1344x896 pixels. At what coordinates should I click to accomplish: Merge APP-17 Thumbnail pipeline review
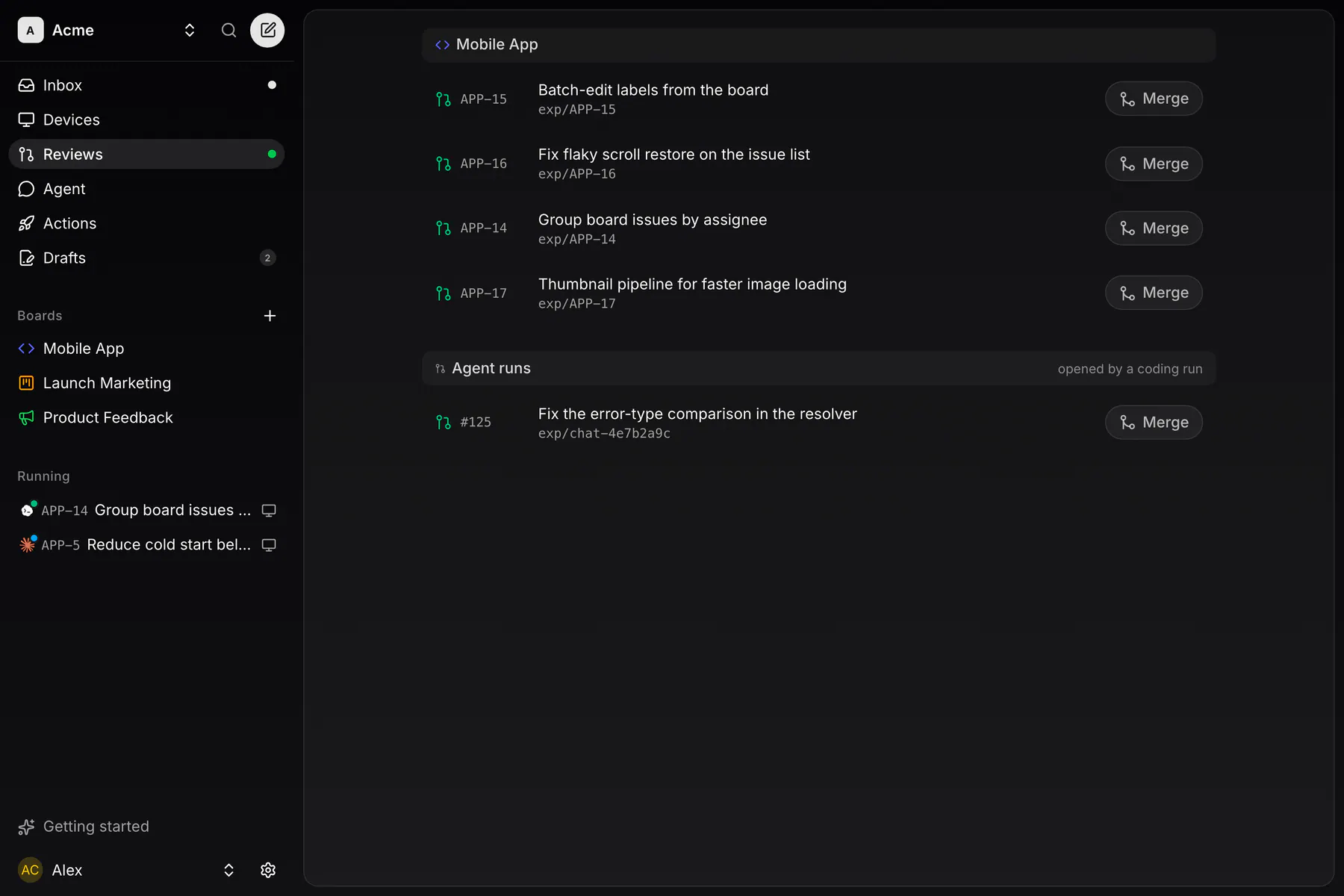[1154, 293]
